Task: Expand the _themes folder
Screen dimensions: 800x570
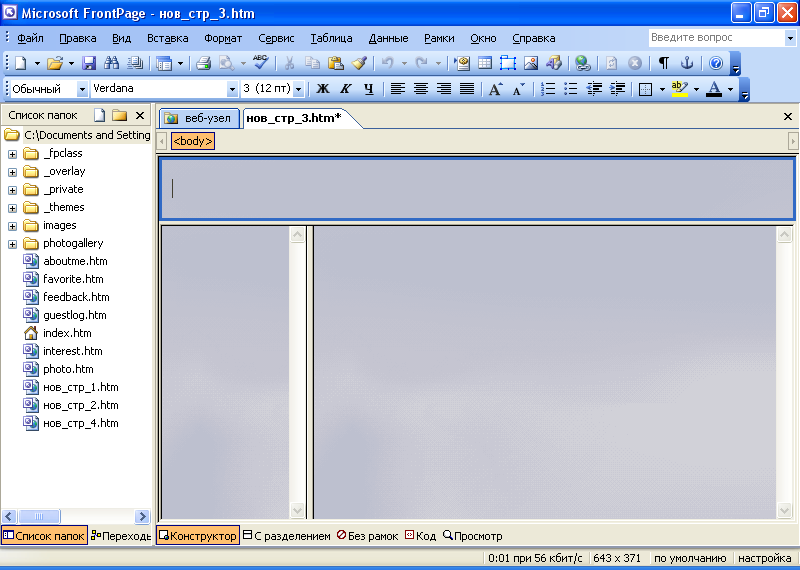Action: [x=12, y=208]
